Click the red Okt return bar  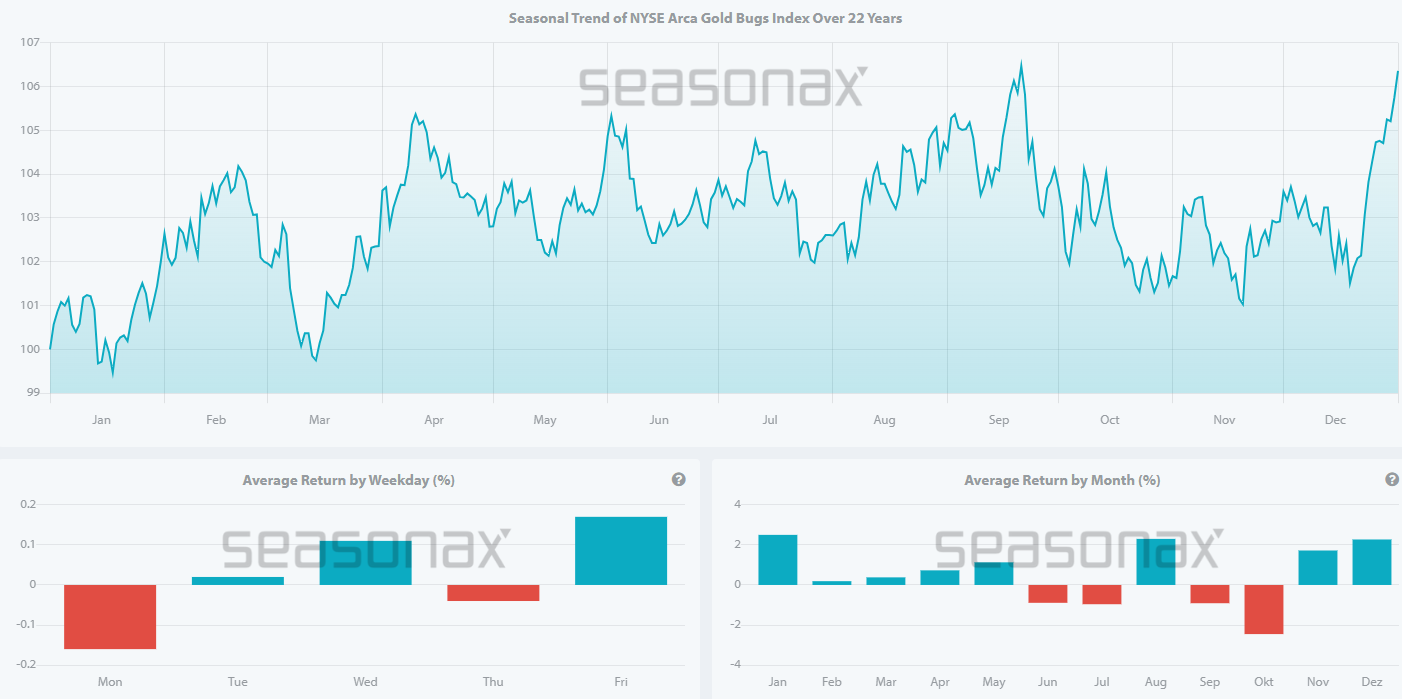point(1263,610)
